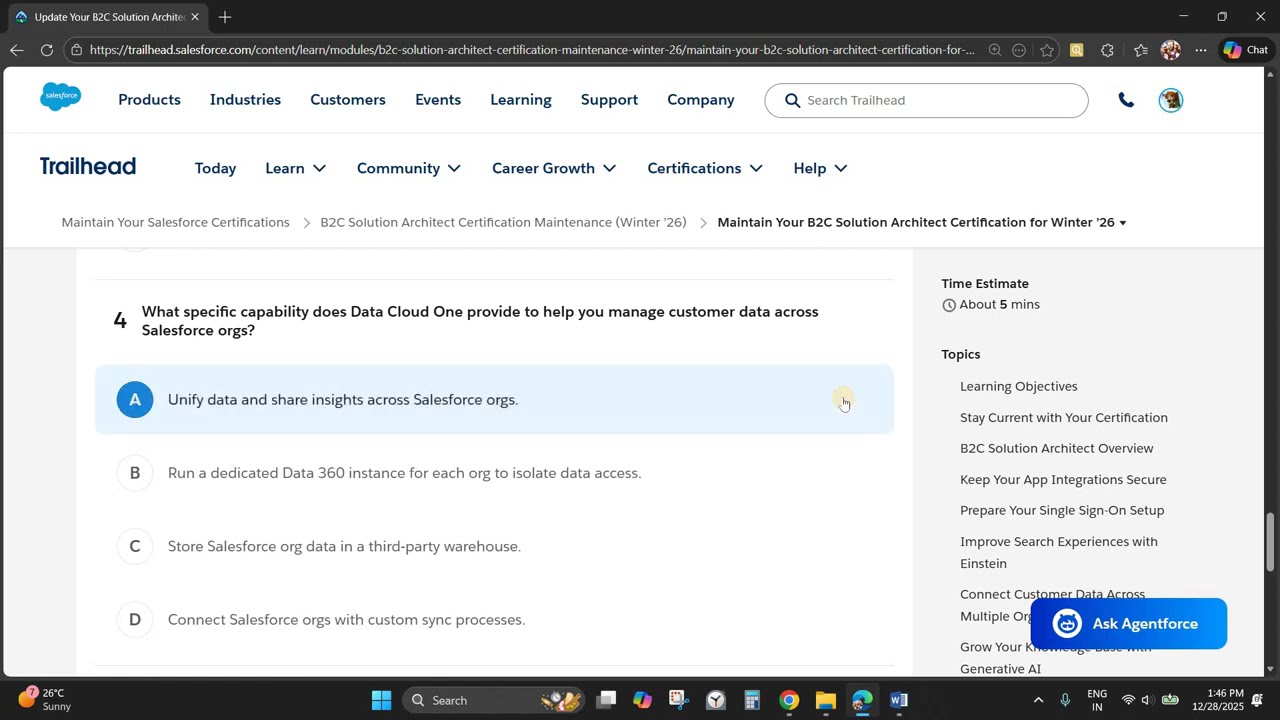
Task: Expand the Career Growth dropdown menu
Action: [x=554, y=168]
